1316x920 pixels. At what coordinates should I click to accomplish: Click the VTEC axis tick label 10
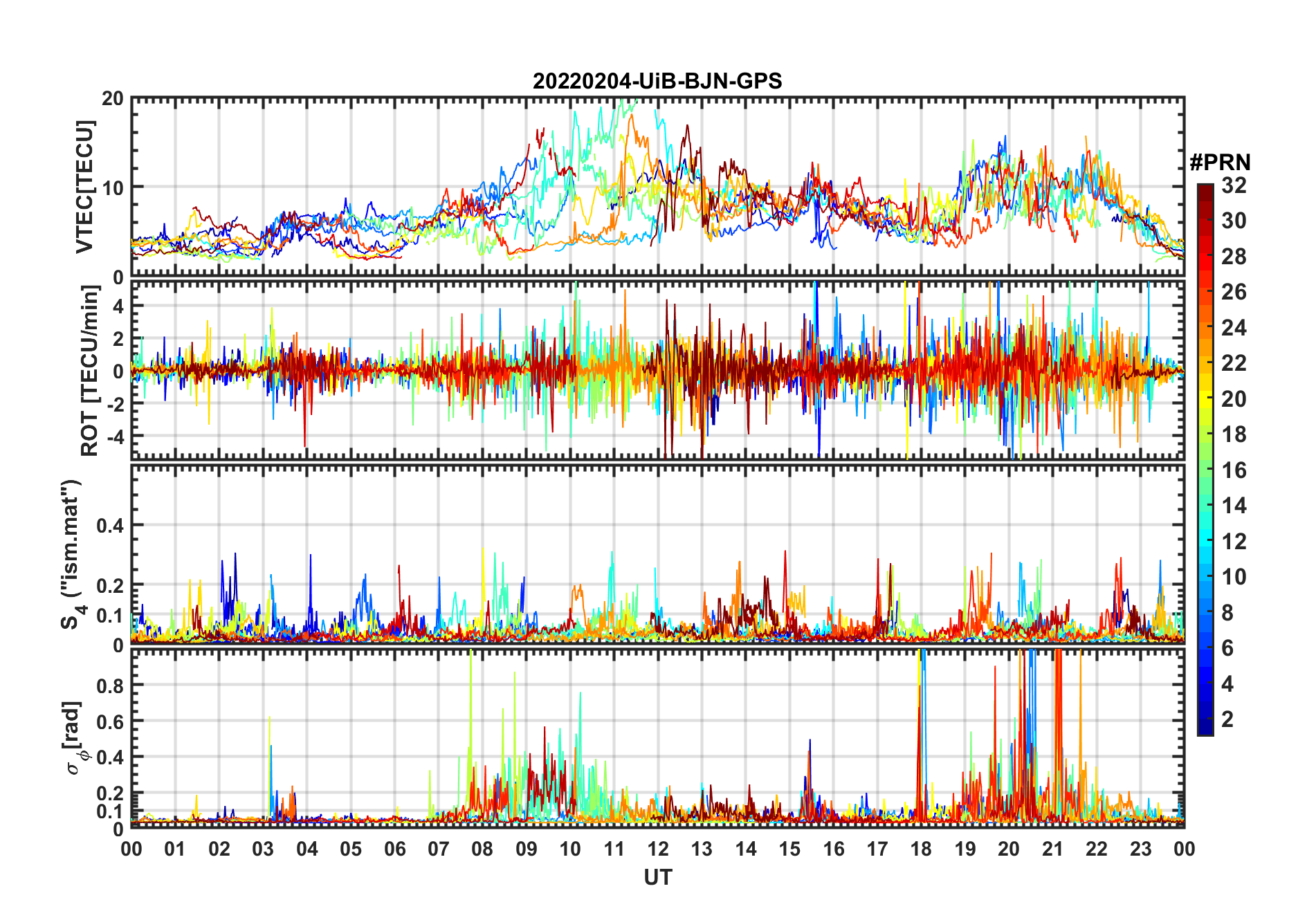pos(113,187)
